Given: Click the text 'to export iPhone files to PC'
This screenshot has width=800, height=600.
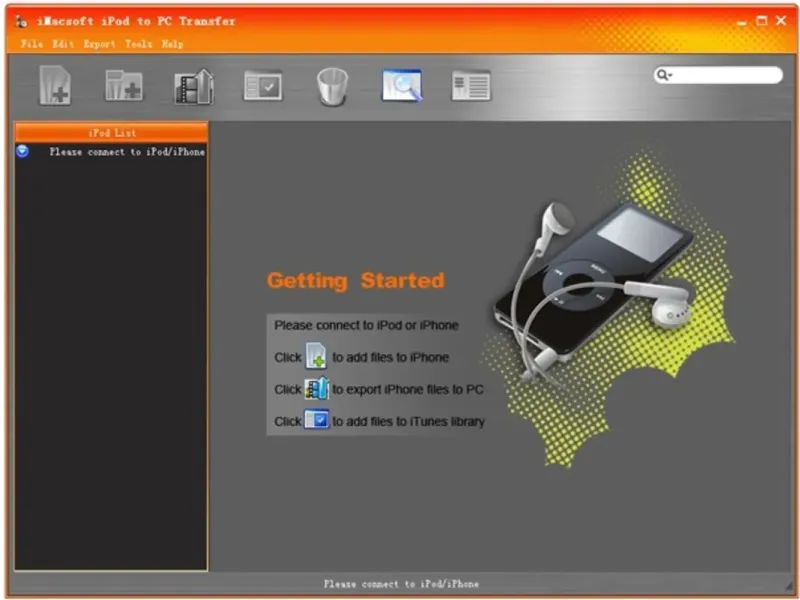Looking at the screenshot, I should 408,389.
